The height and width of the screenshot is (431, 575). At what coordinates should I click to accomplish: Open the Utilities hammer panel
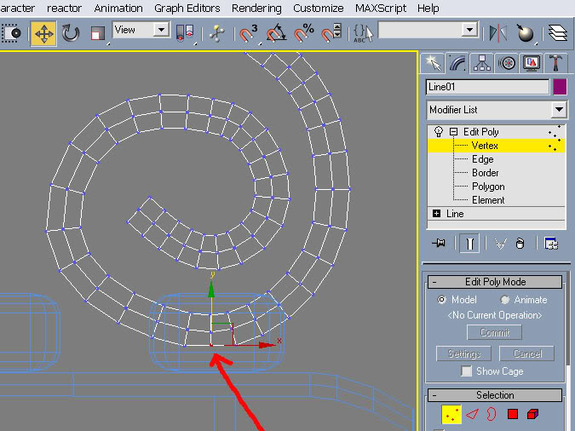tap(556, 63)
